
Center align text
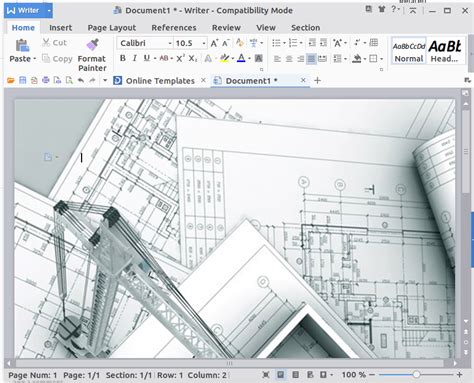289,59
